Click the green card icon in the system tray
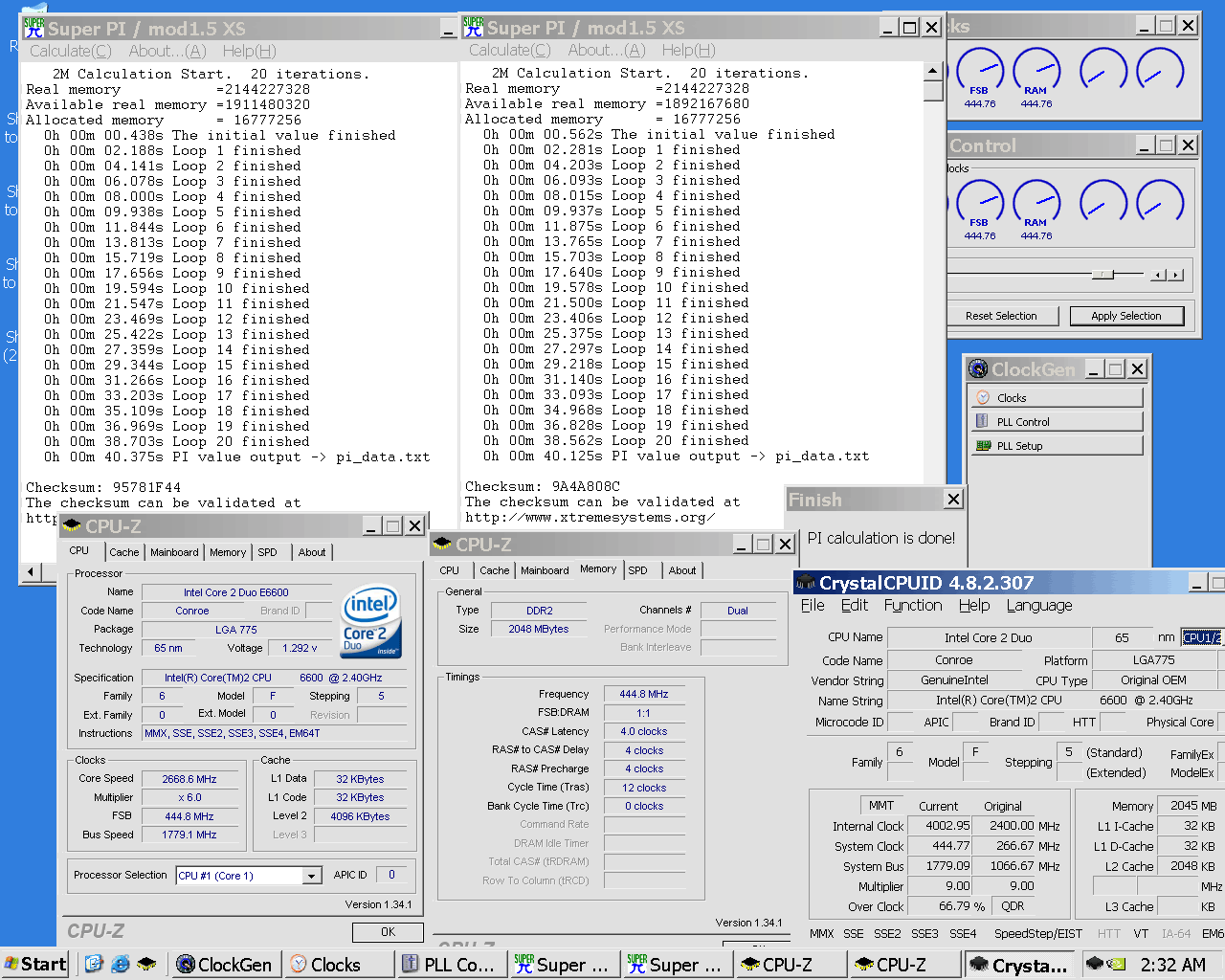The image size is (1225, 980). click(1115, 964)
